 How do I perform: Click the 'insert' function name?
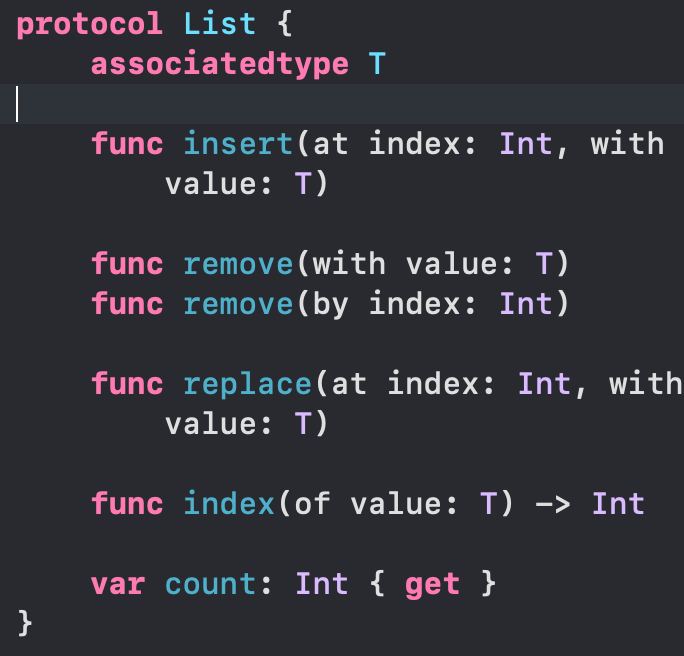(x=238, y=144)
